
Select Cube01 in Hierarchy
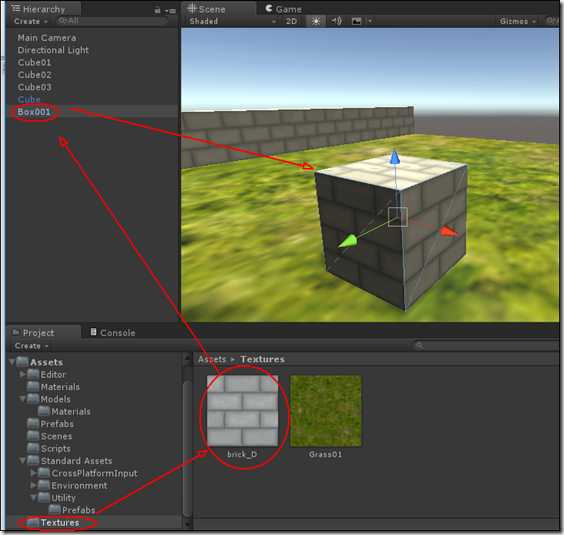click(34, 62)
